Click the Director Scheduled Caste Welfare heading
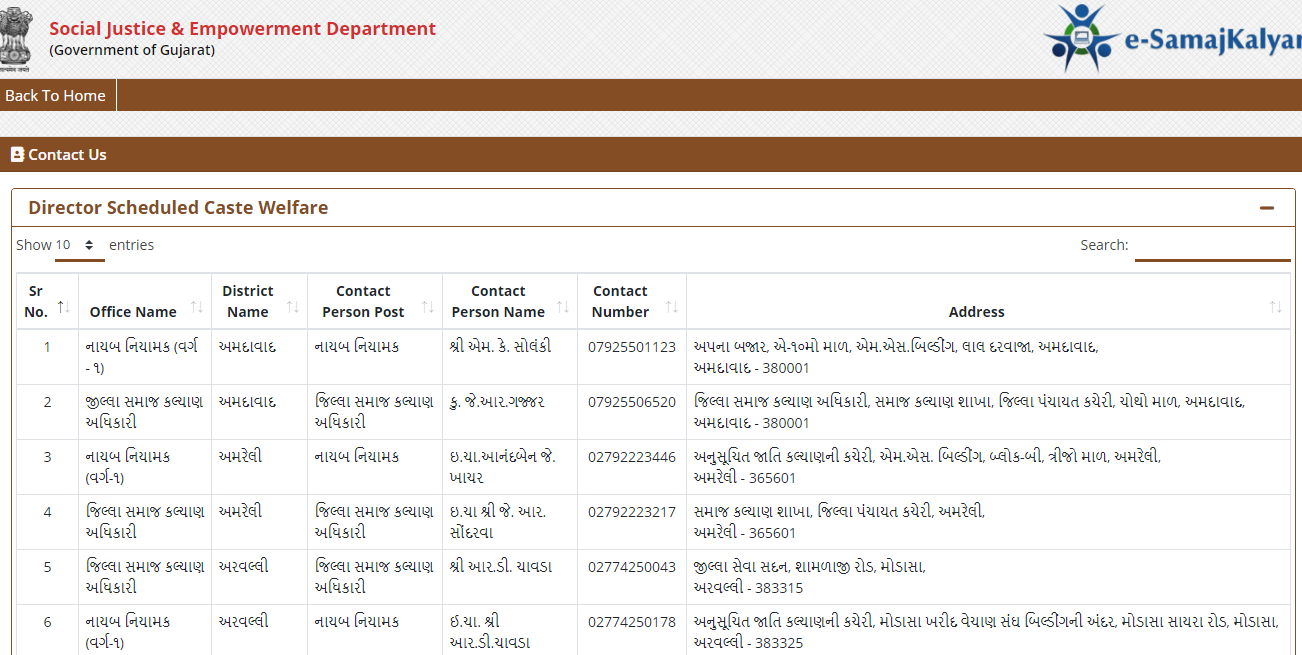The width and height of the screenshot is (1302, 655). coord(178,208)
